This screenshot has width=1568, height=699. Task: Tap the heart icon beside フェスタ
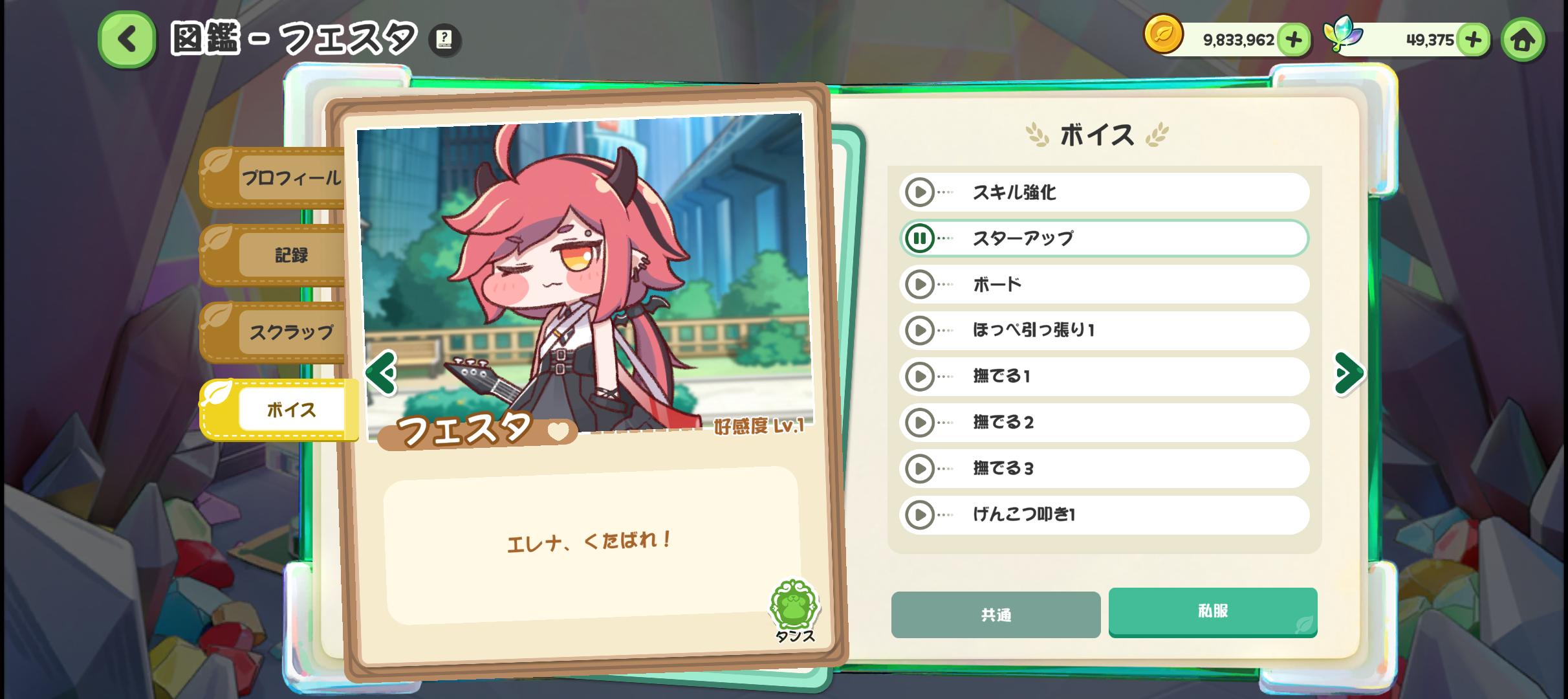[558, 430]
